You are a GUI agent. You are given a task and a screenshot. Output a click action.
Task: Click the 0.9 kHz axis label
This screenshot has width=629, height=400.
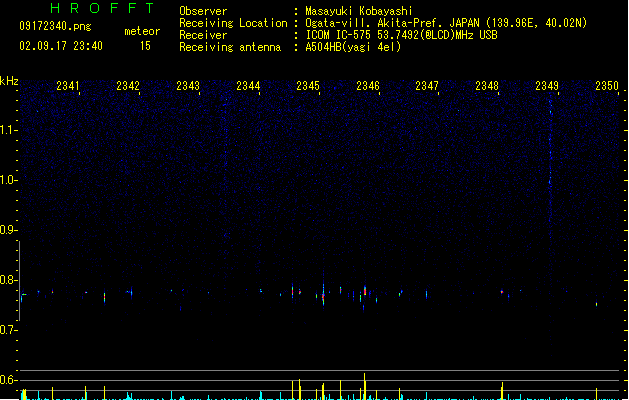[8, 230]
